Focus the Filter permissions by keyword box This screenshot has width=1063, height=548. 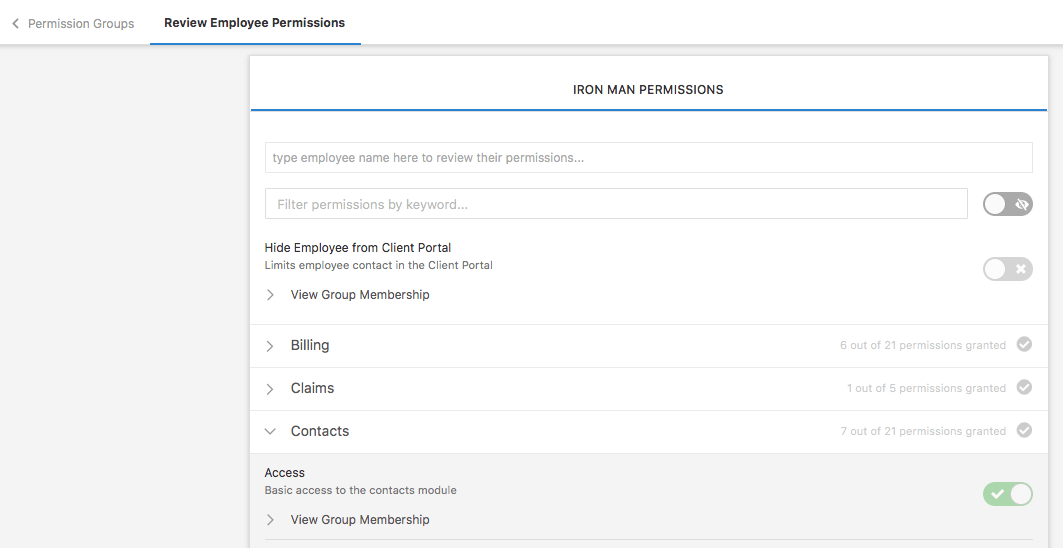[616, 204]
